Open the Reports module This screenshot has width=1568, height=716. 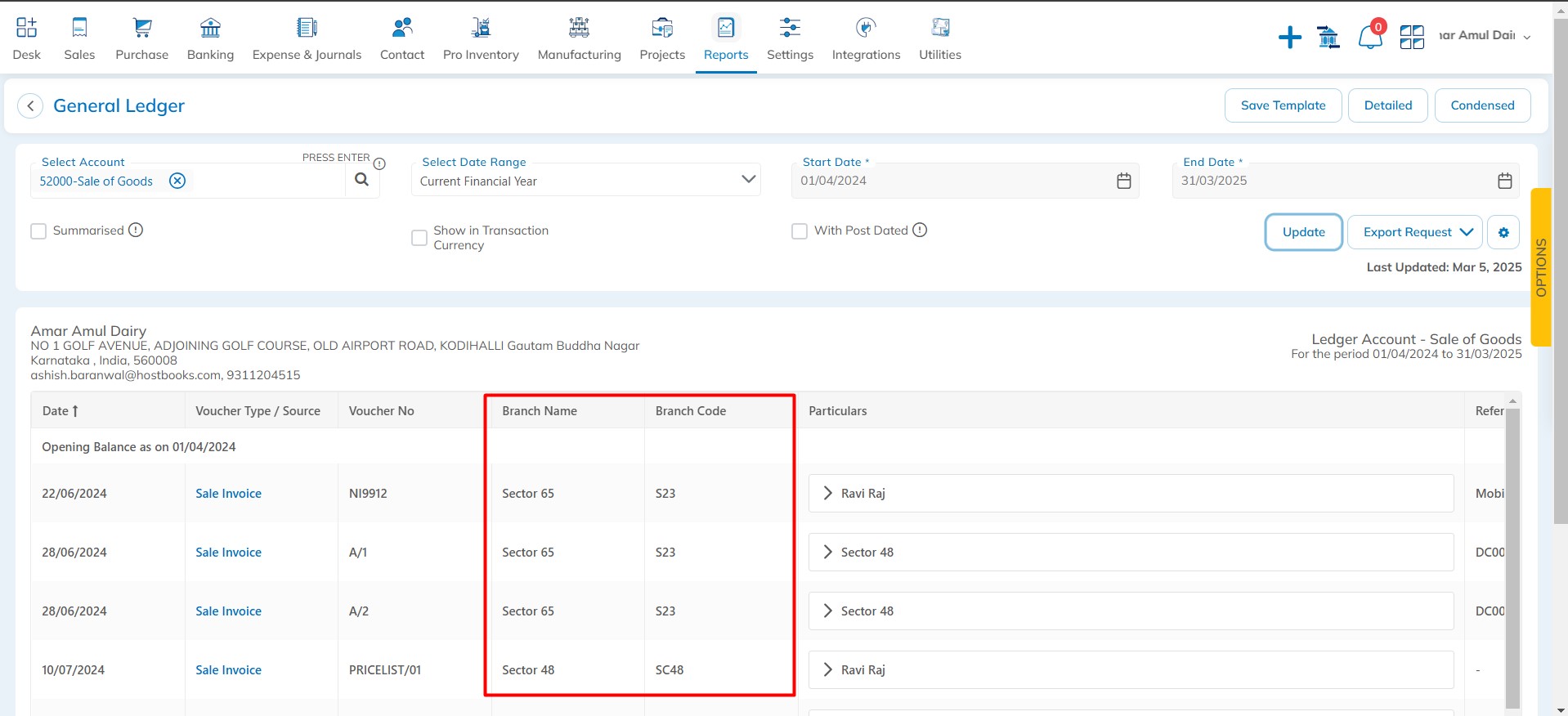click(726, 38)
